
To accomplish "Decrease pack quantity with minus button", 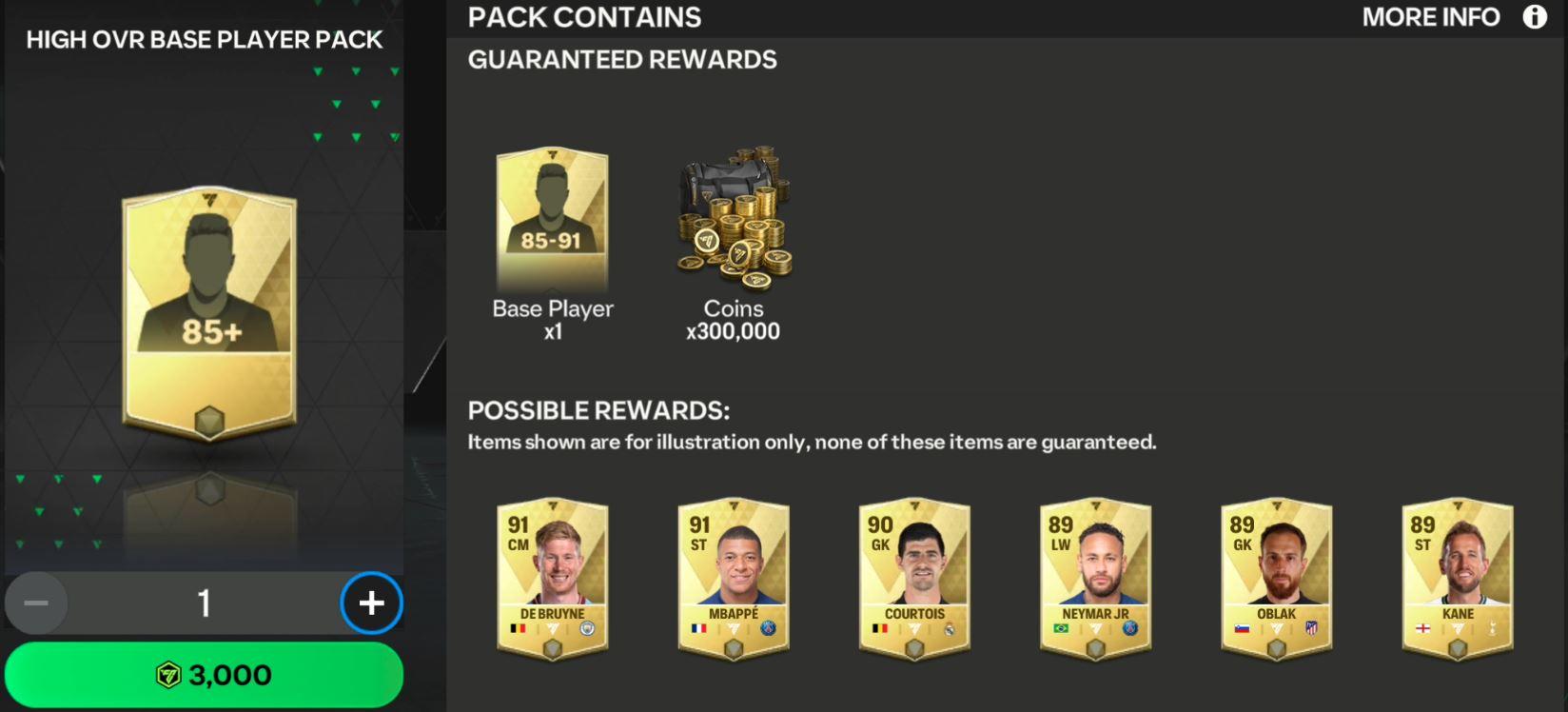I will tap(36, 603).
